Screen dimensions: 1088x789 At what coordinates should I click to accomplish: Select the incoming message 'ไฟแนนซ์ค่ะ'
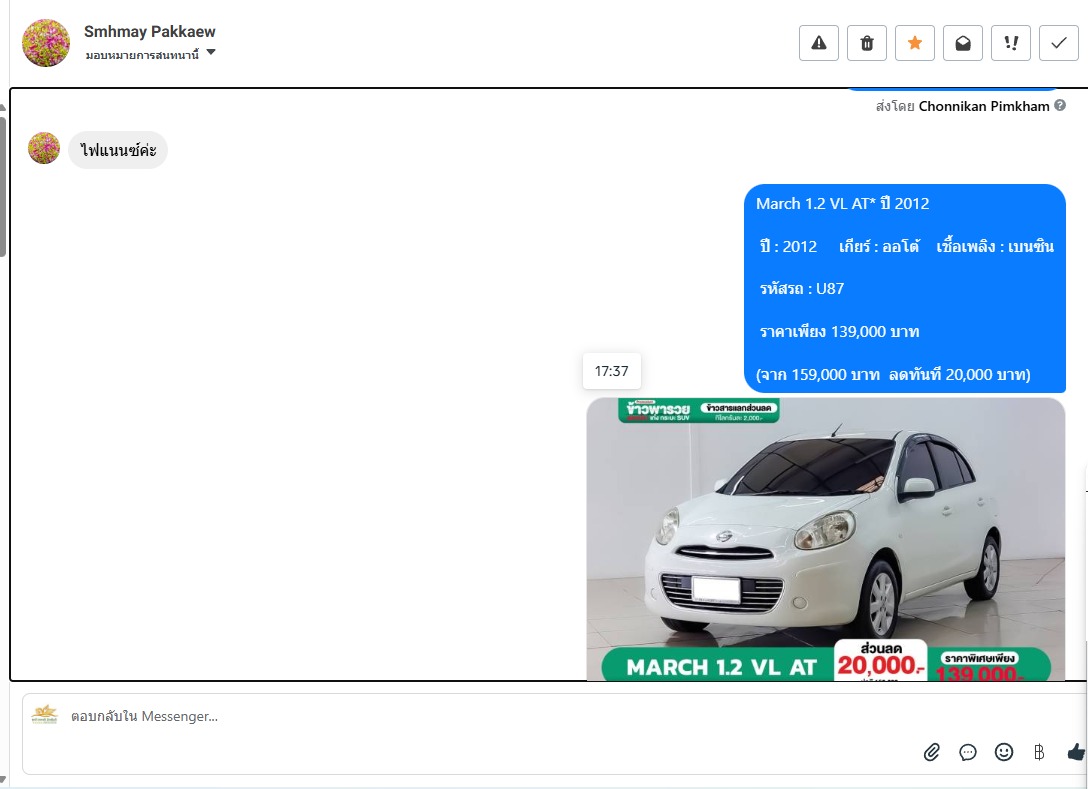tap(118, 150)
